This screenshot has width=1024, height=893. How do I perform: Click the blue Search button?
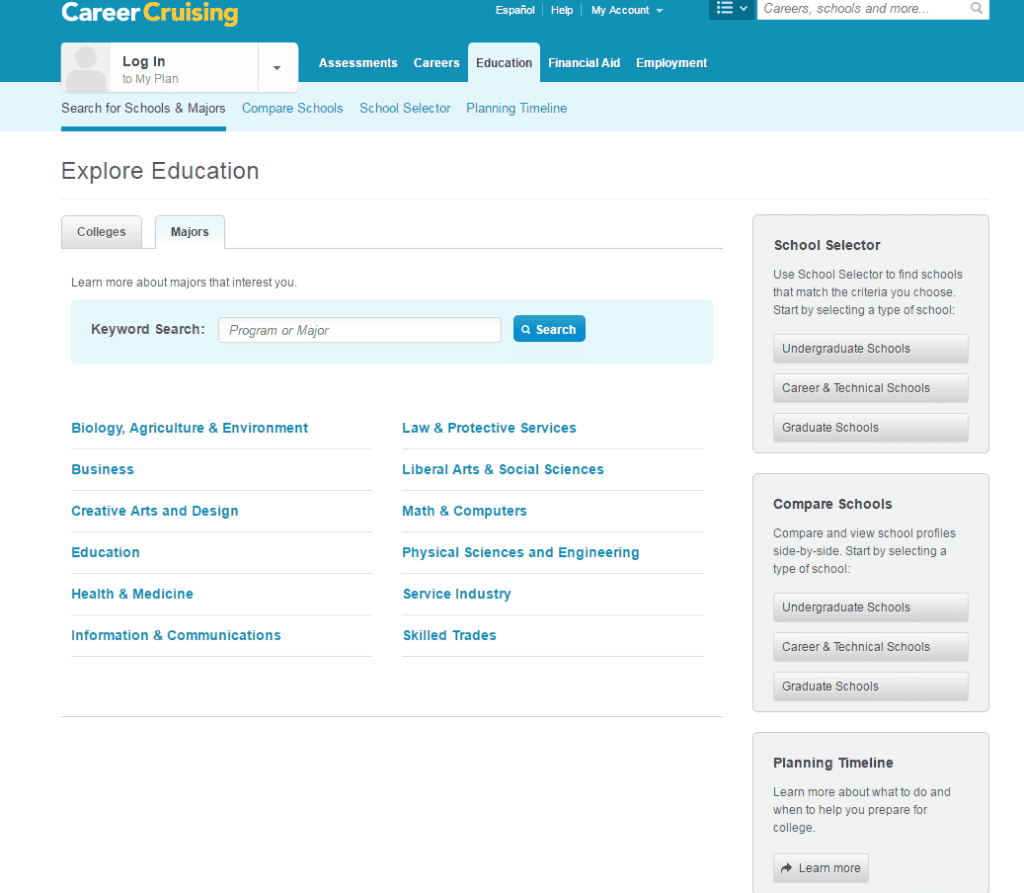(x=549, y=329)
